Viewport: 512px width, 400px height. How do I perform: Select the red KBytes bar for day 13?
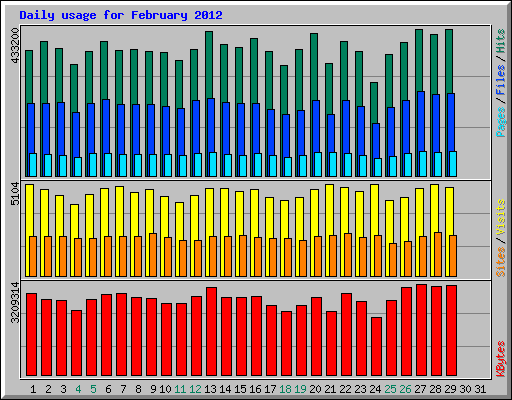pyautogui.click(x=211, y=331)
